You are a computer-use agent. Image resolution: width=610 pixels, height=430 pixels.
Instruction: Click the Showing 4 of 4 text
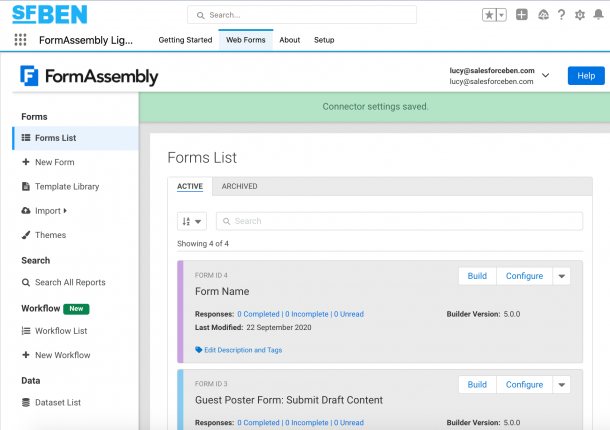pos(203,244)
